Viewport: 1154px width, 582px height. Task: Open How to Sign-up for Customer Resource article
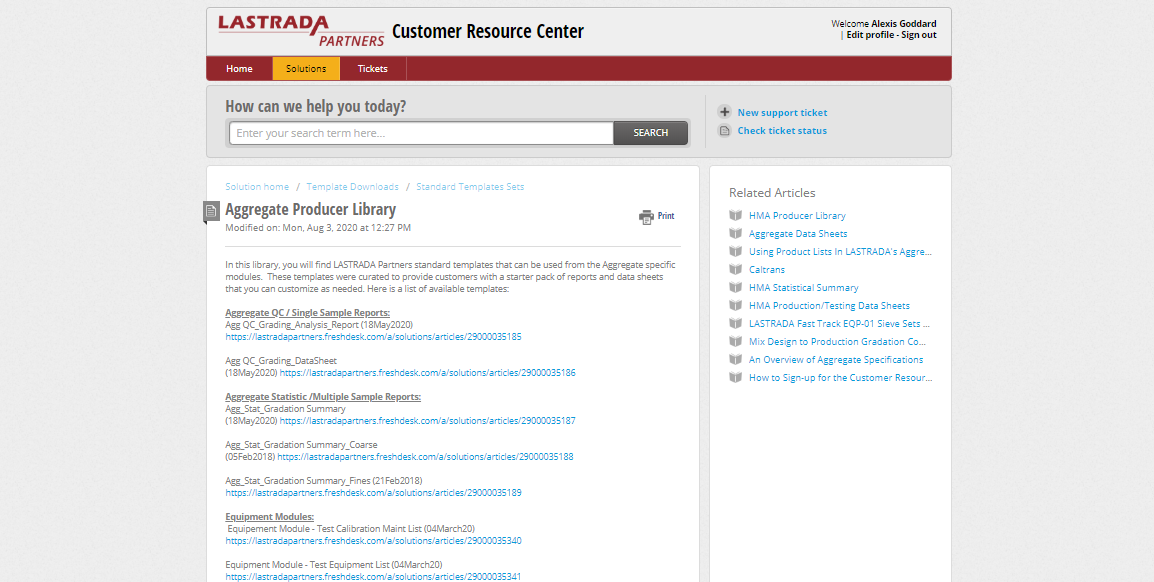840,377
